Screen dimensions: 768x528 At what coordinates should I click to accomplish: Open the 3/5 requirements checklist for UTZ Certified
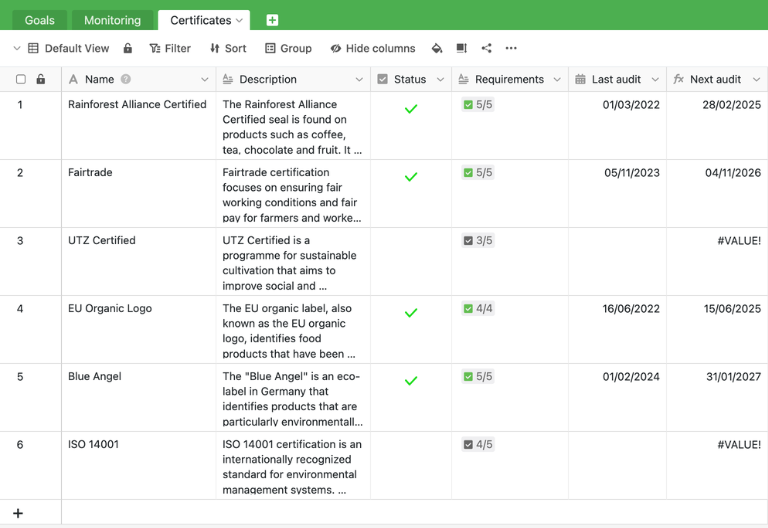(x=478, y=240)
